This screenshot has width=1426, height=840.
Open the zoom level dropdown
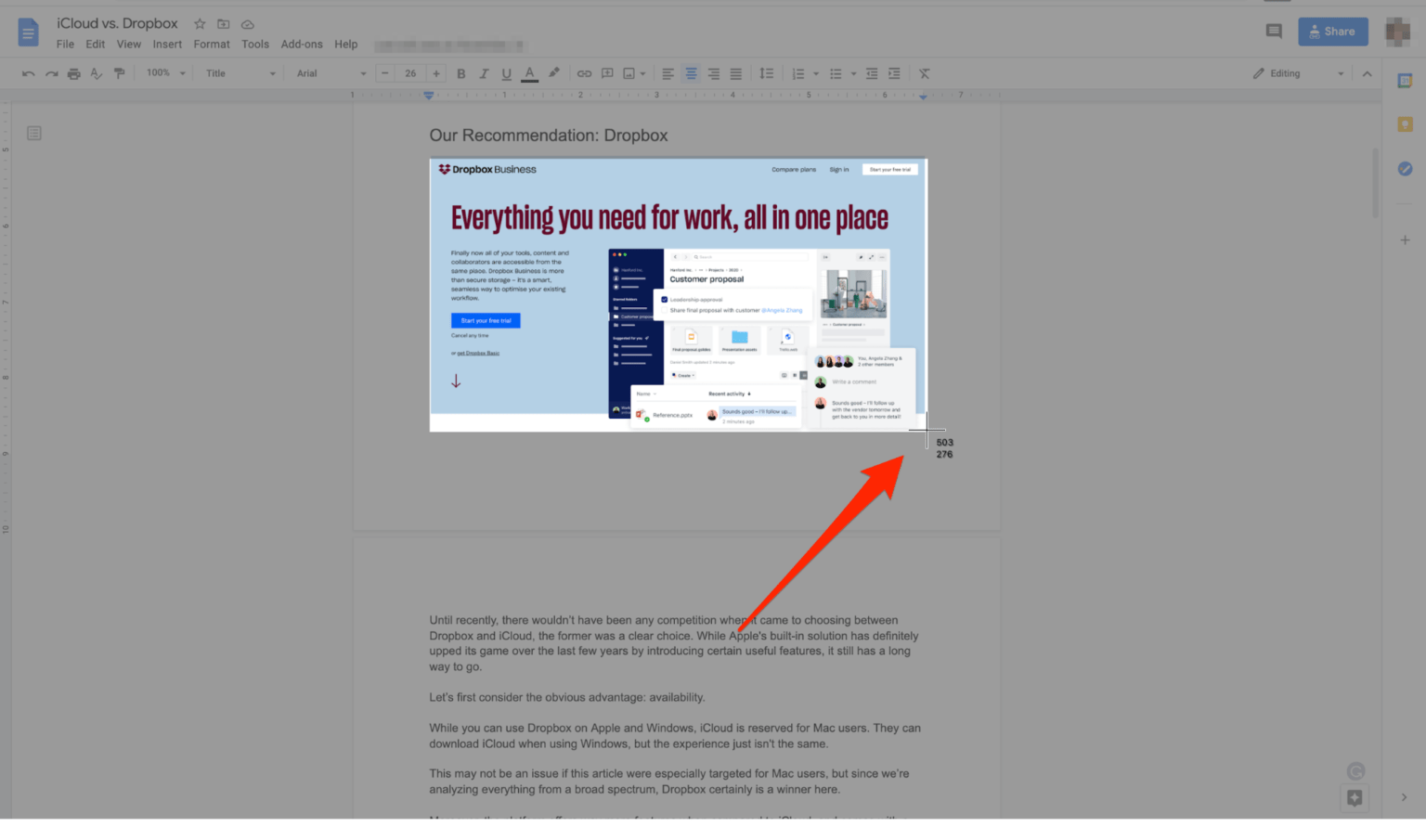point(163,73)
